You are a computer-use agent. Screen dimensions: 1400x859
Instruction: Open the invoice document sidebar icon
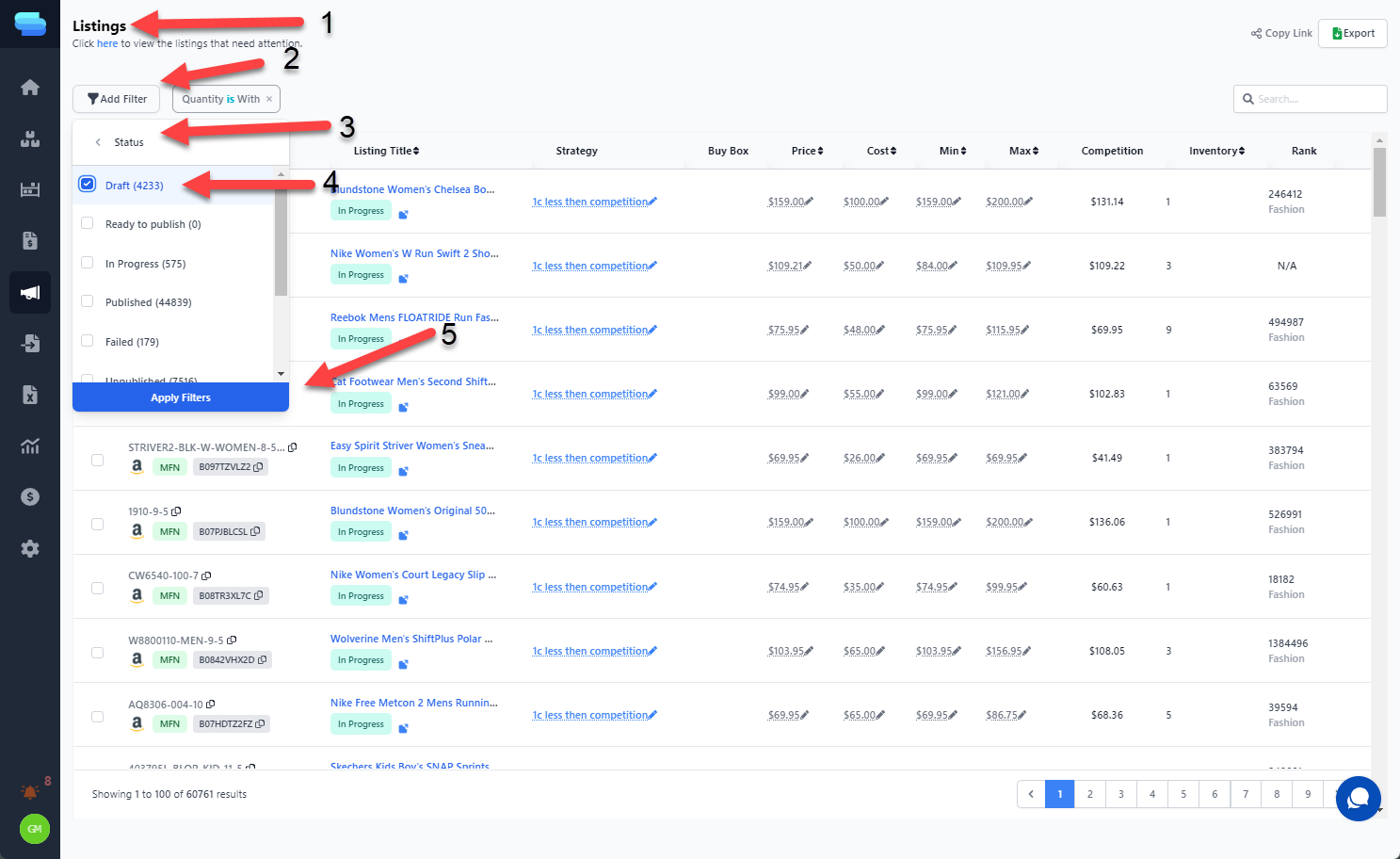point(30,241)
